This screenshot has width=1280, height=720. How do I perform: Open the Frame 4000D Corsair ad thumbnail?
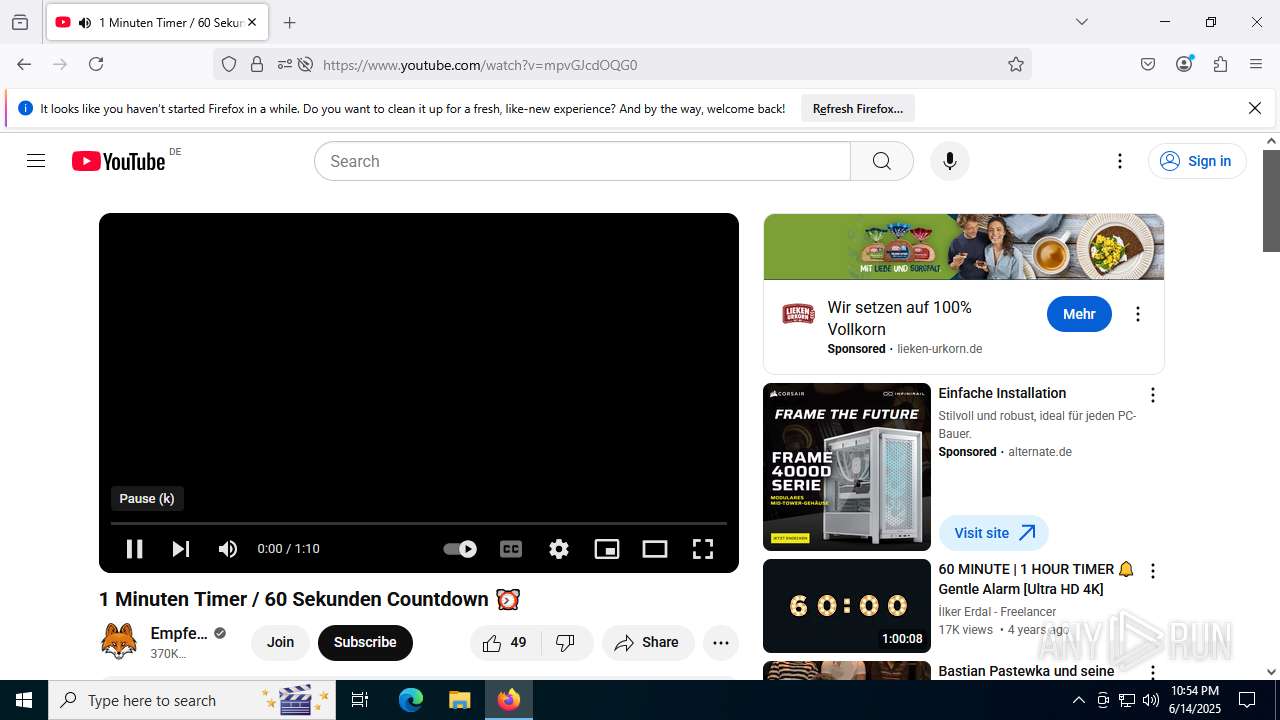(x=847, y=467)
